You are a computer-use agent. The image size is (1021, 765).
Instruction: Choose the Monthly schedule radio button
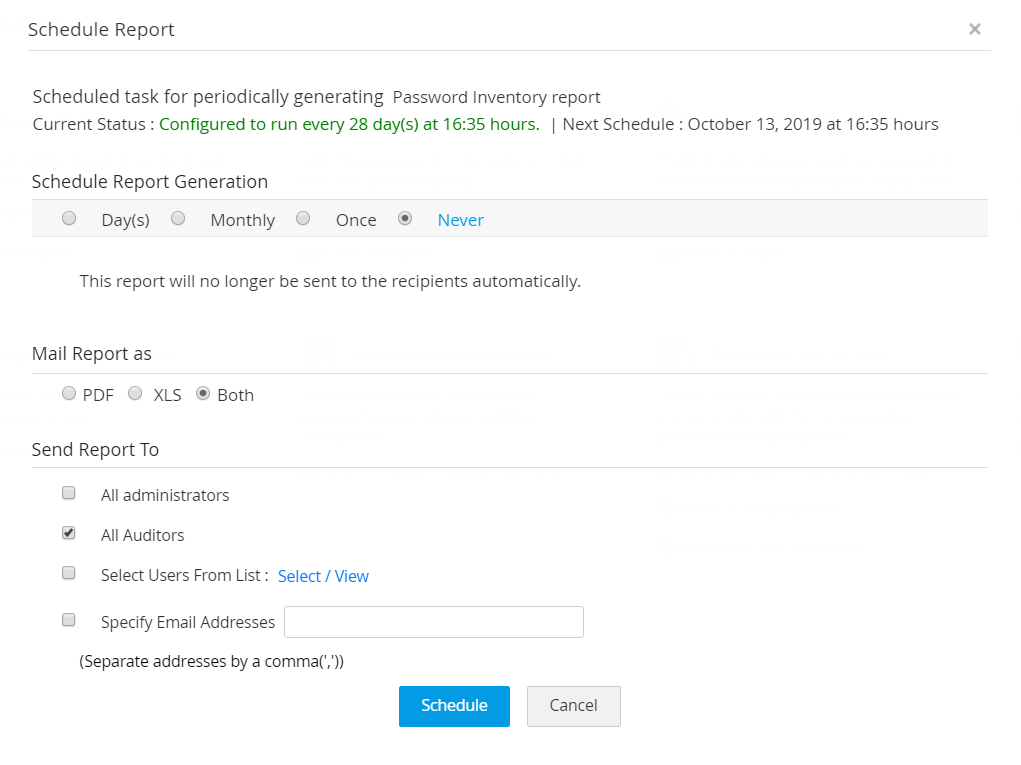(x=178, y=218)
